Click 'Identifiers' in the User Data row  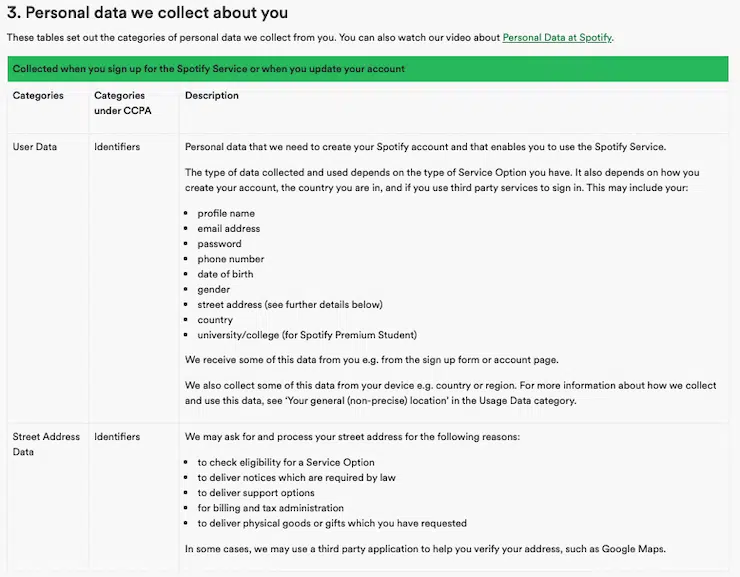tap(117, 147)
